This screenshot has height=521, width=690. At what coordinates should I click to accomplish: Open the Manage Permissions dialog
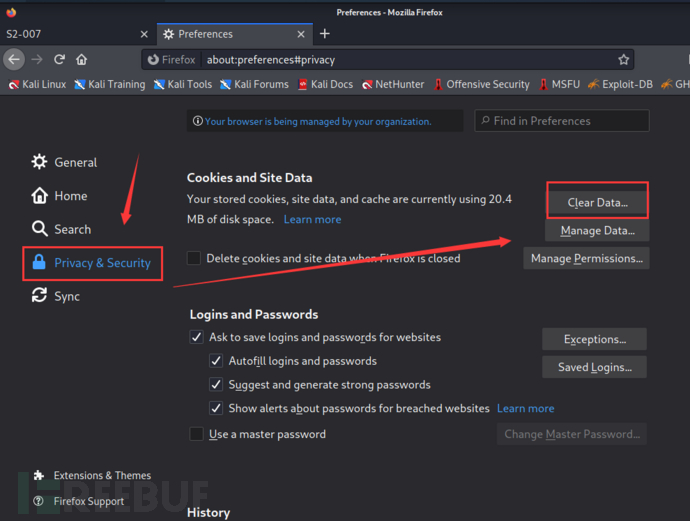point(587,259)
